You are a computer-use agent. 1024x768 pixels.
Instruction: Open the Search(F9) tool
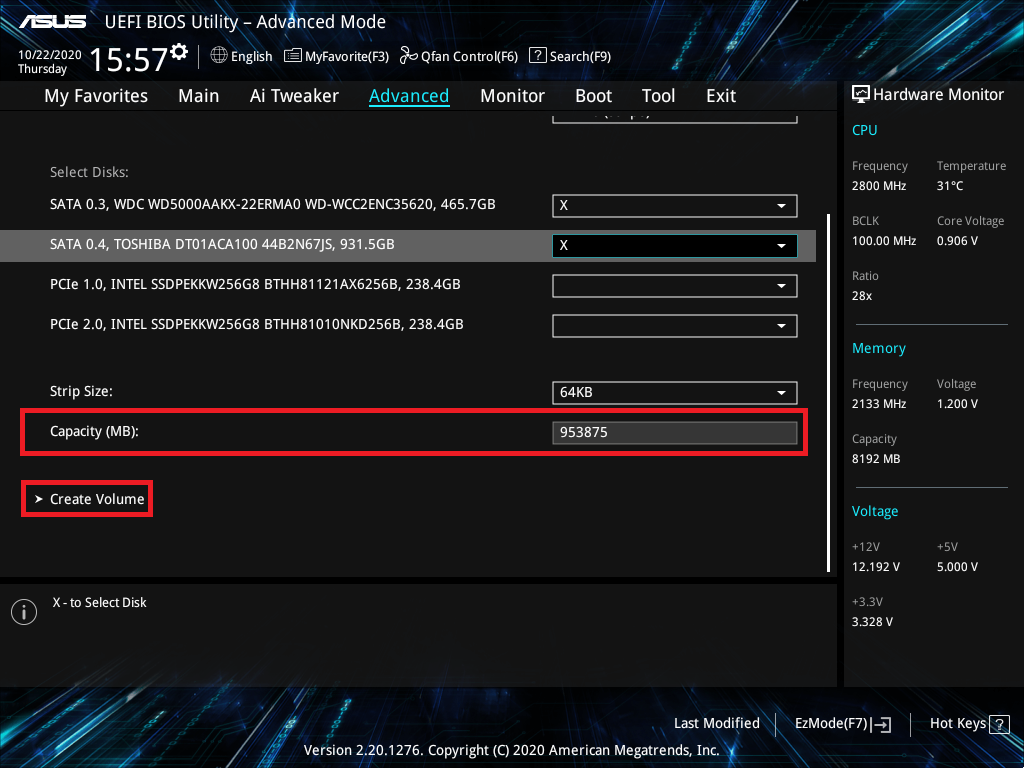click(570, 56)
